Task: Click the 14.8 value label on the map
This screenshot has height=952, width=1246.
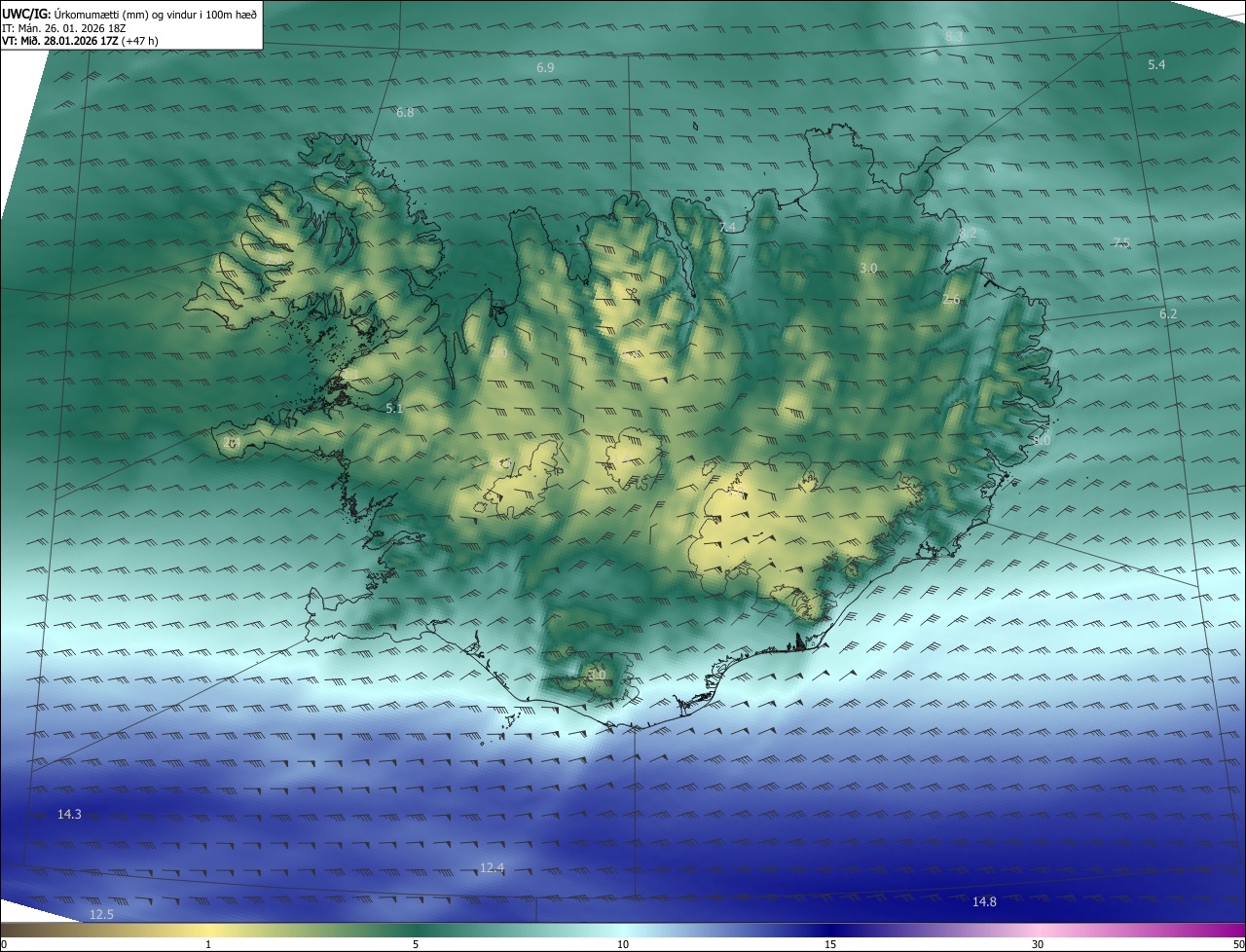Action: point(984,901)
